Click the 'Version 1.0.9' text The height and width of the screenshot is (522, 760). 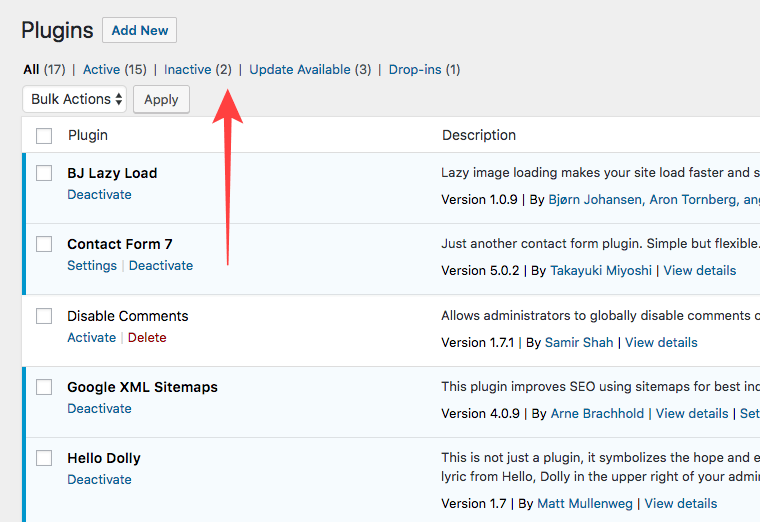click(x=479, y=200)
